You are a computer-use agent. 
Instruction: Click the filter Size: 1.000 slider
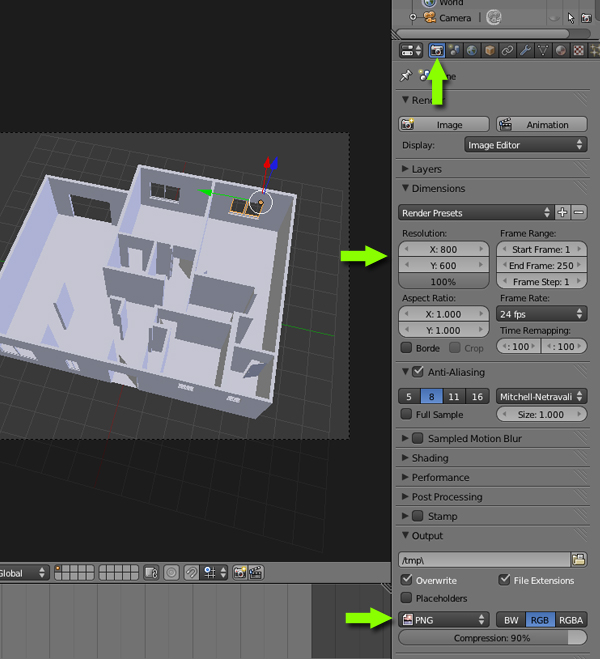point(542,414)
